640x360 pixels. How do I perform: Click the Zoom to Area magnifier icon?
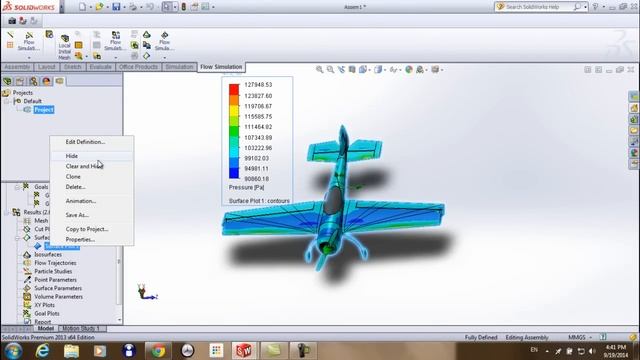pyautogui.click(x=330, y=70)
